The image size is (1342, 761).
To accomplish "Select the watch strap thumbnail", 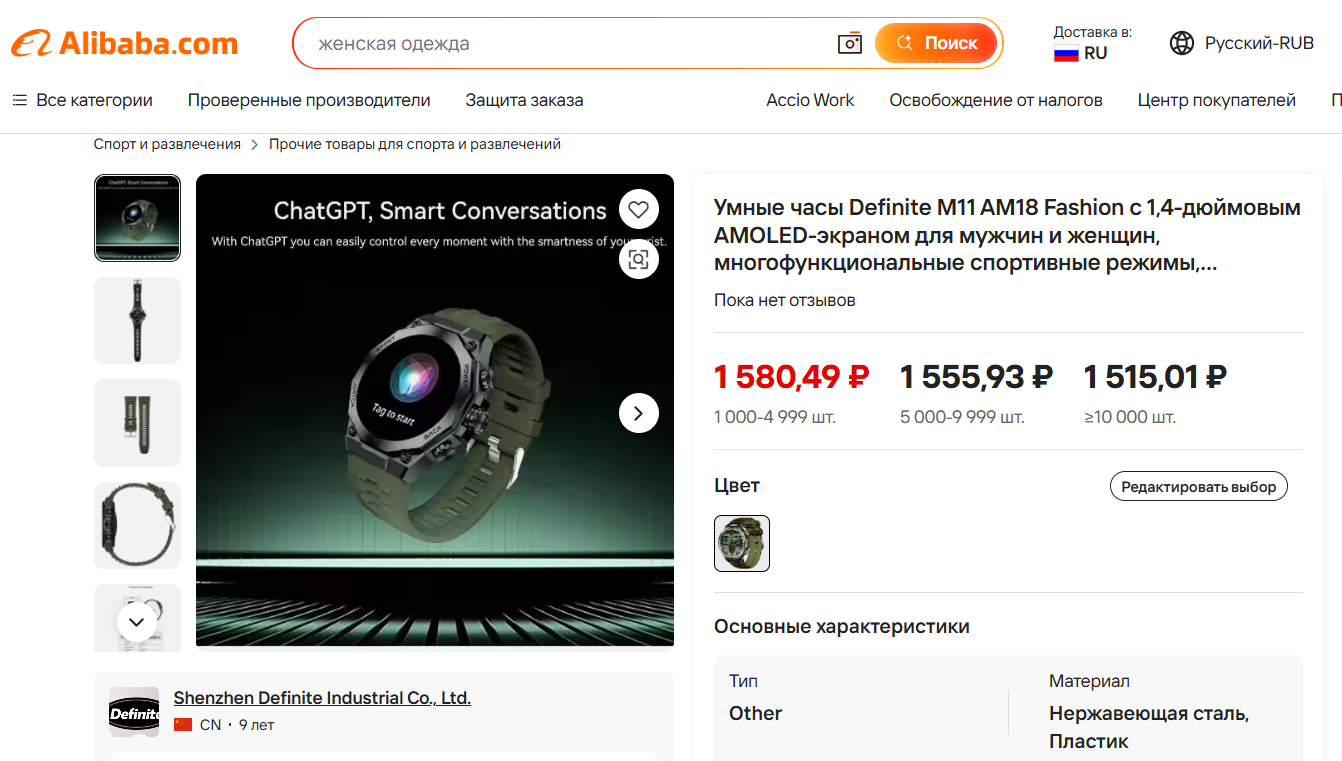I will click(137, 423).
